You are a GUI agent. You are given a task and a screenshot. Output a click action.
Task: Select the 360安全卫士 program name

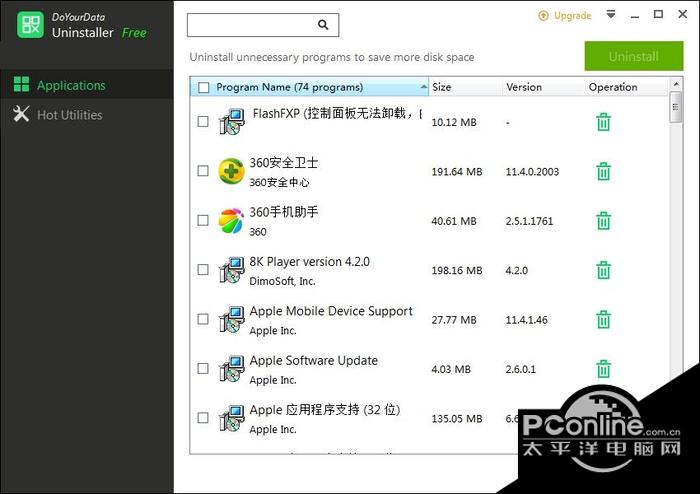click(283, 163)
